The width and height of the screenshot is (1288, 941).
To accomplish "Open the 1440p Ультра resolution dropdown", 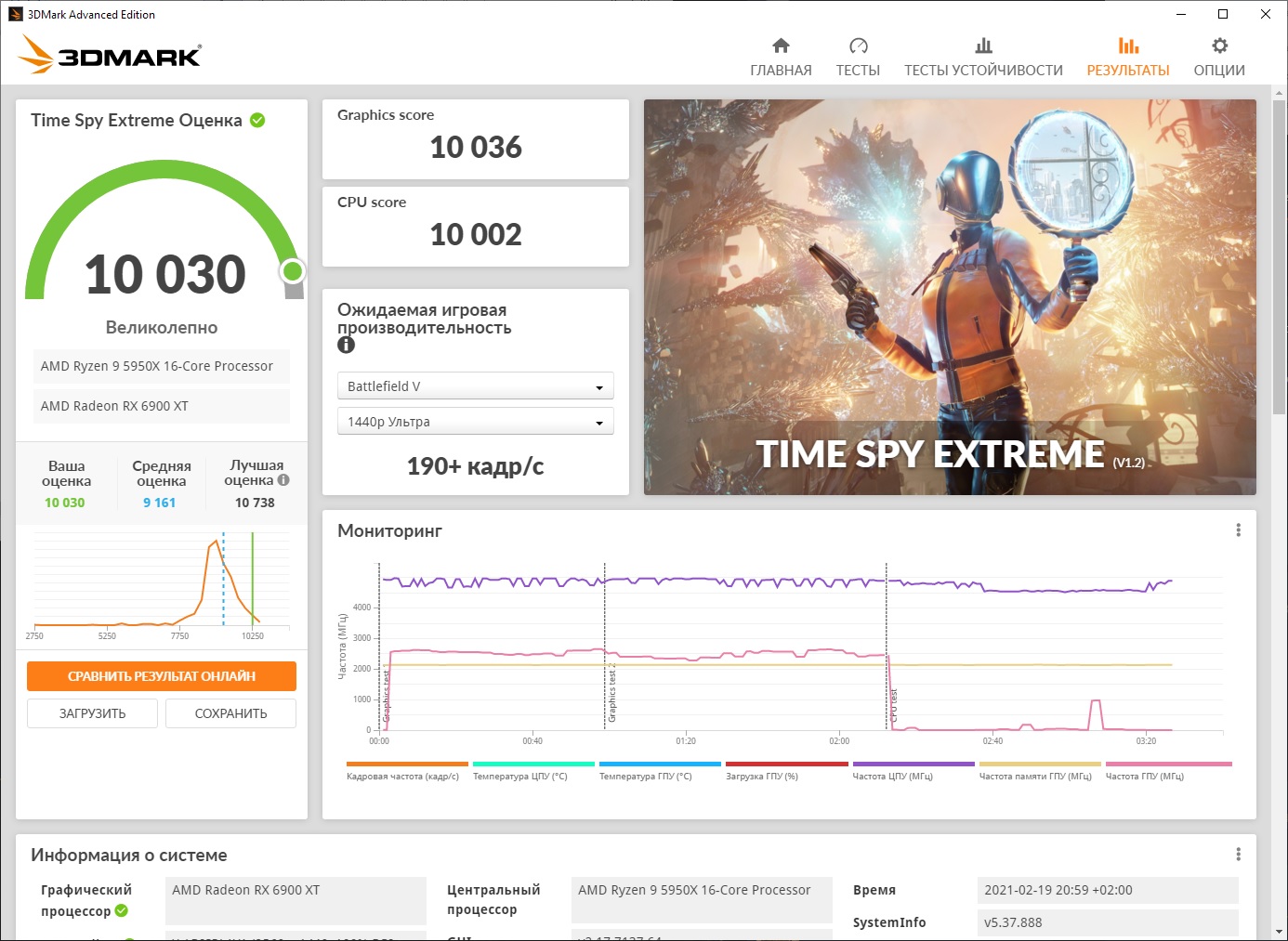I will tap(475, 422).
